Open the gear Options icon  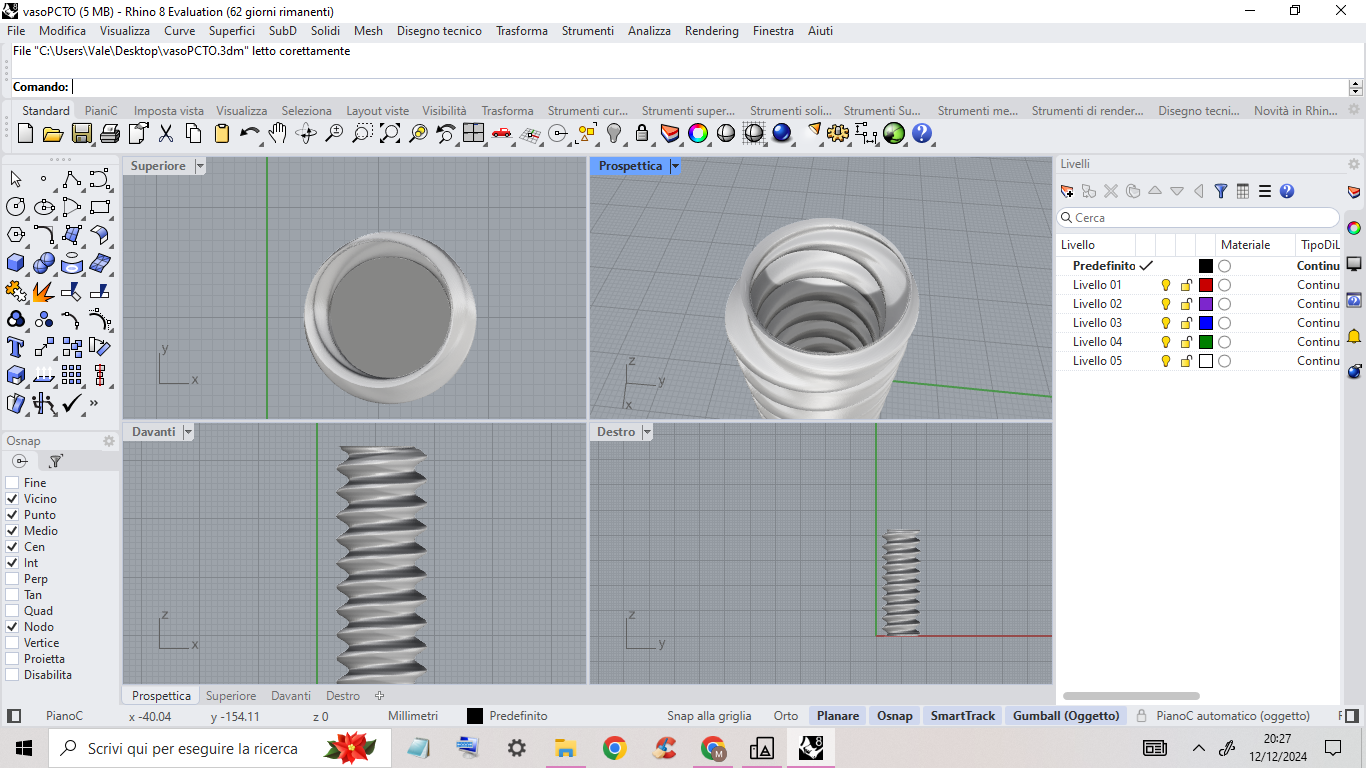point(838,133)
